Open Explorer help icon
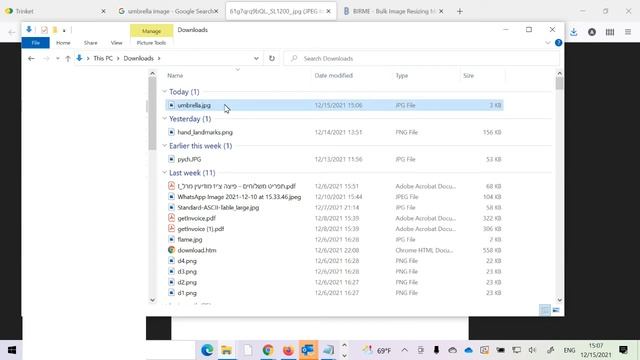Viewport: 640px width, 360px height. 558,43
